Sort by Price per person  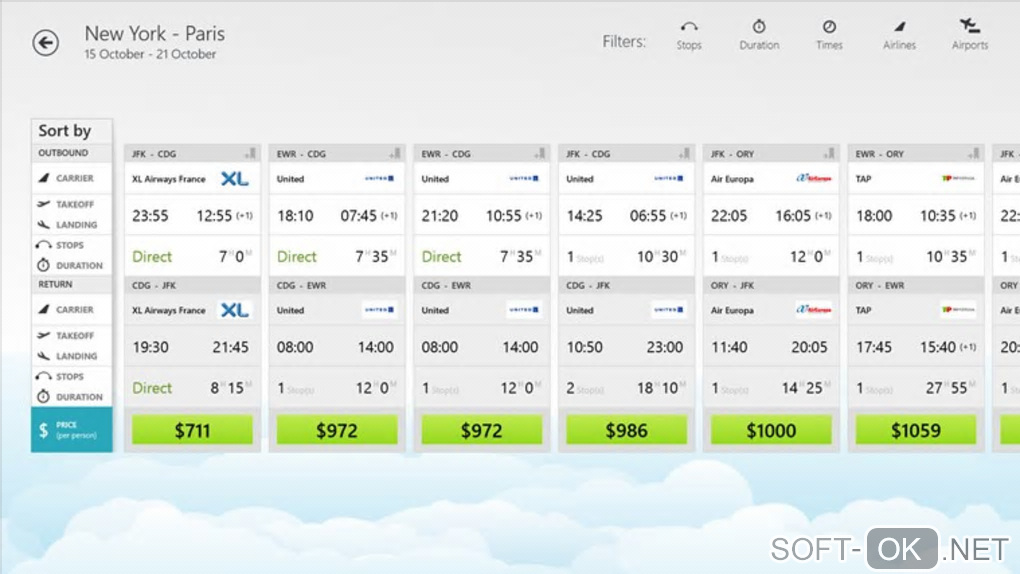[72, 430]
